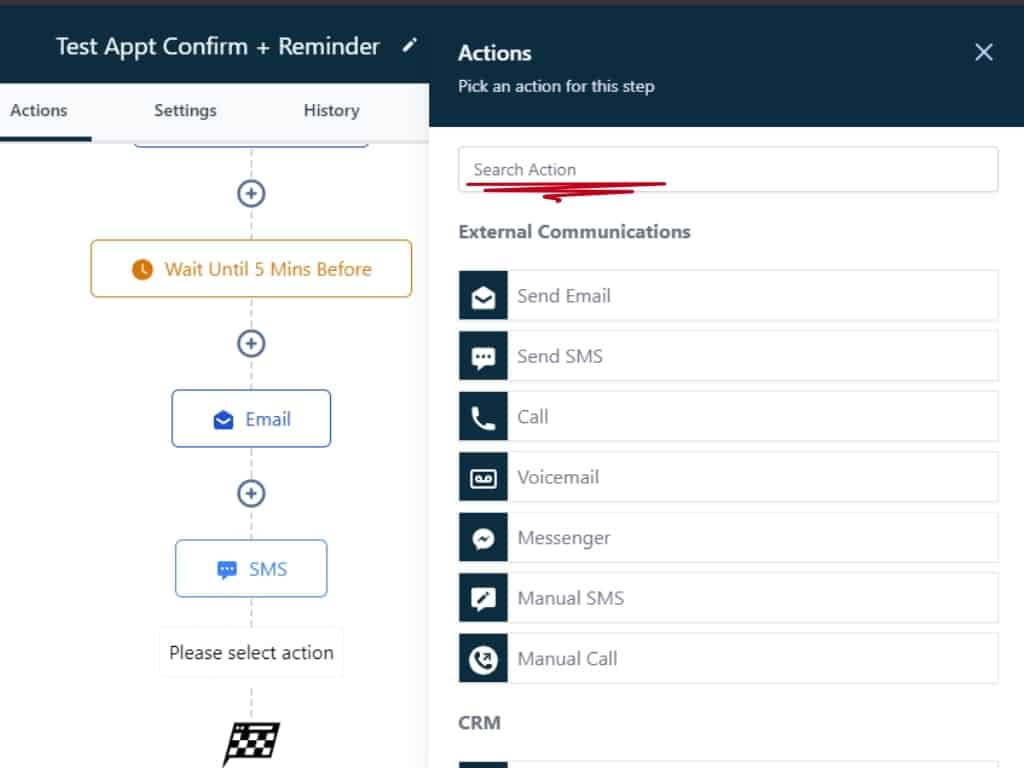Click the Please select action placeholder
This screenshot has width=1024, height=768.
tap(251, 653)
